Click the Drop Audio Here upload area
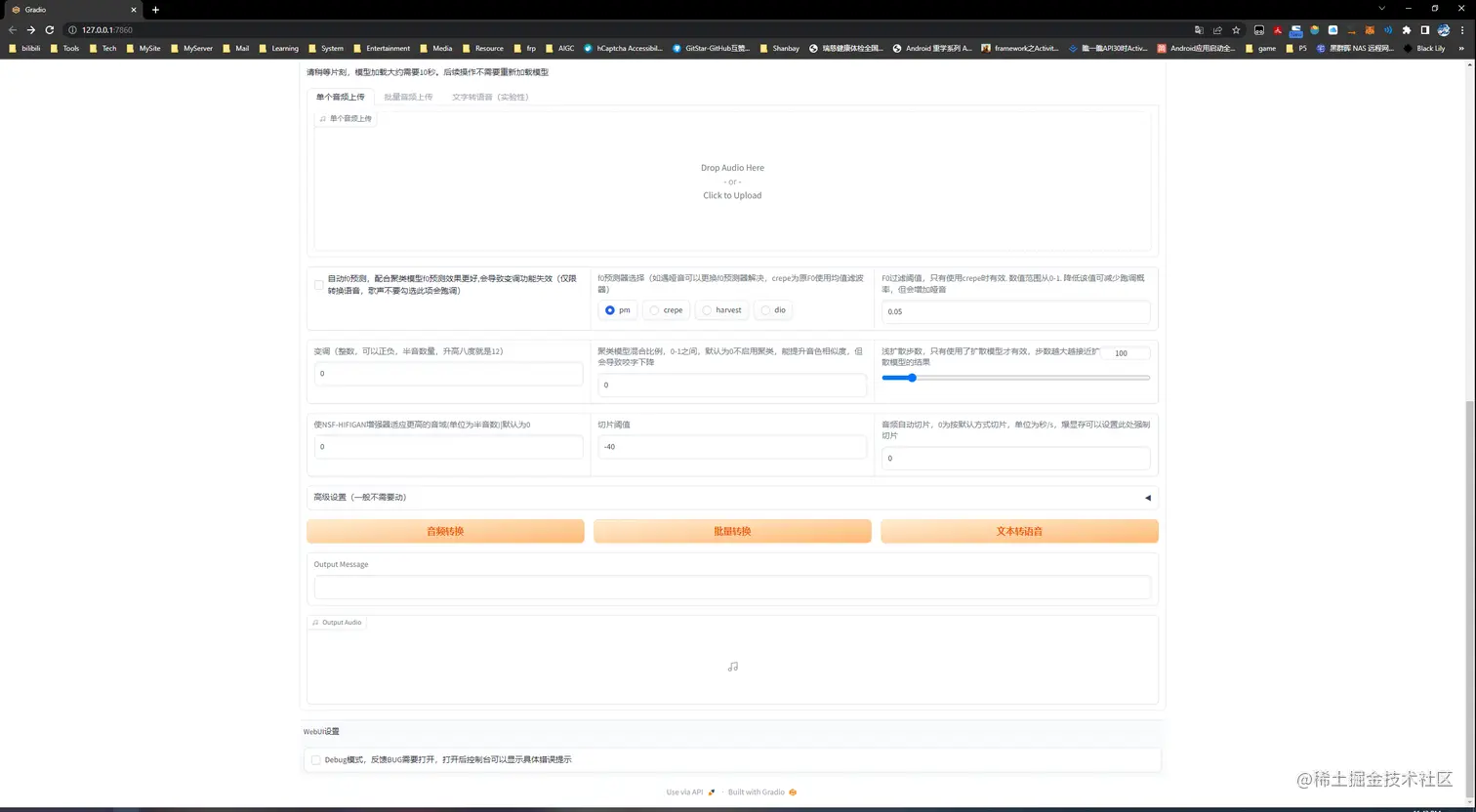Viewport: 1476px width, 812px height. [732, 182]
